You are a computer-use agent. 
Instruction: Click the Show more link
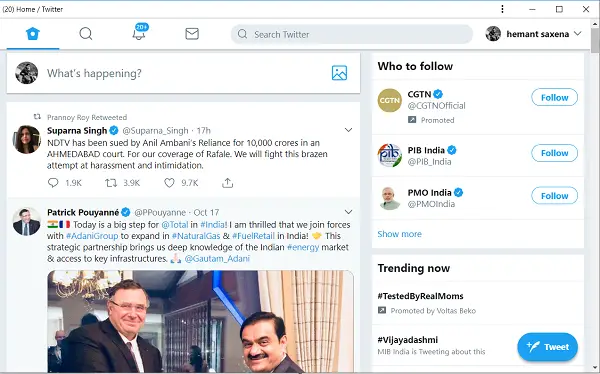[399, 234]
